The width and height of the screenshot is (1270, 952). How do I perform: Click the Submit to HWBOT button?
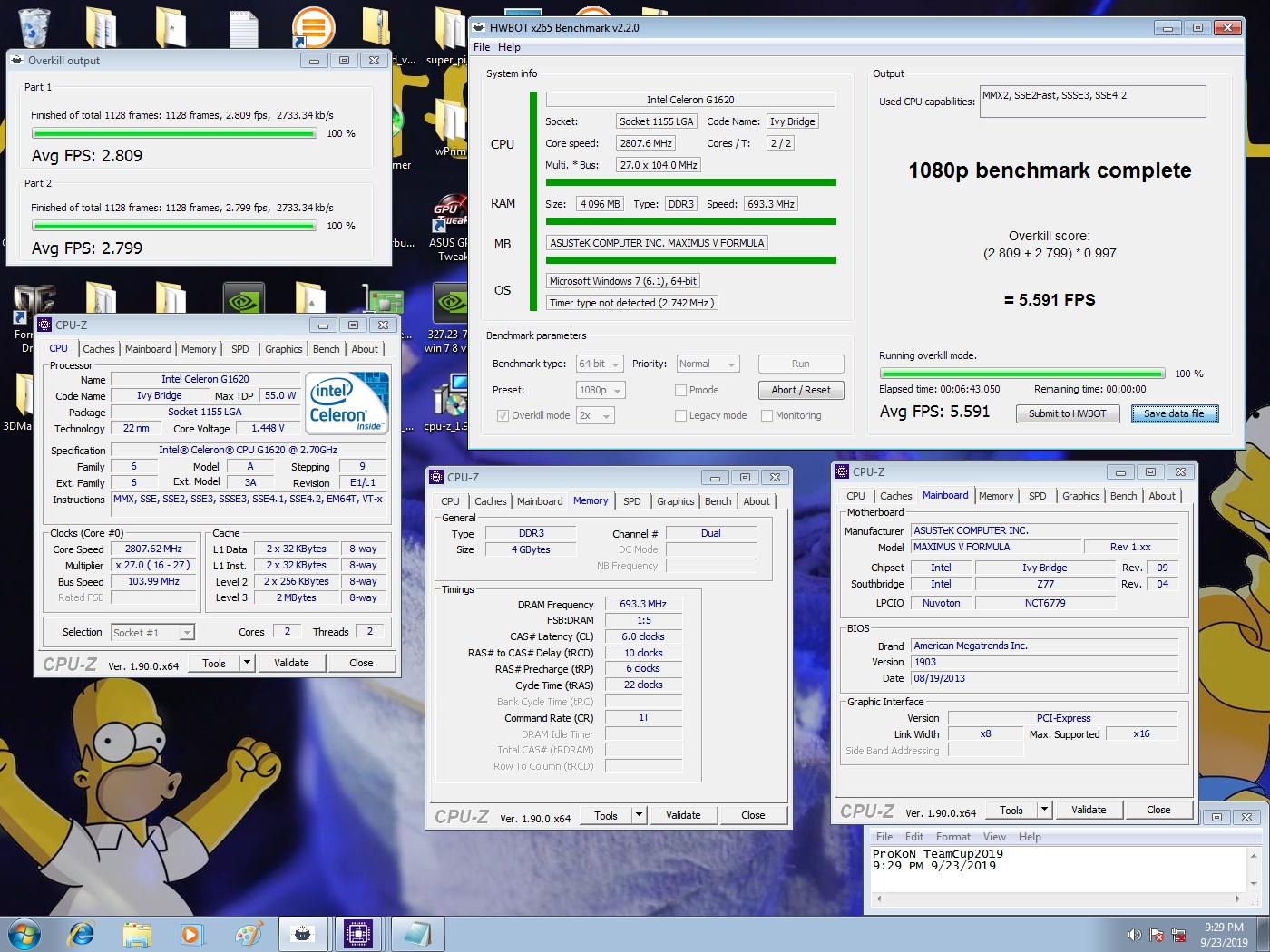click(x=1067, y=413)
